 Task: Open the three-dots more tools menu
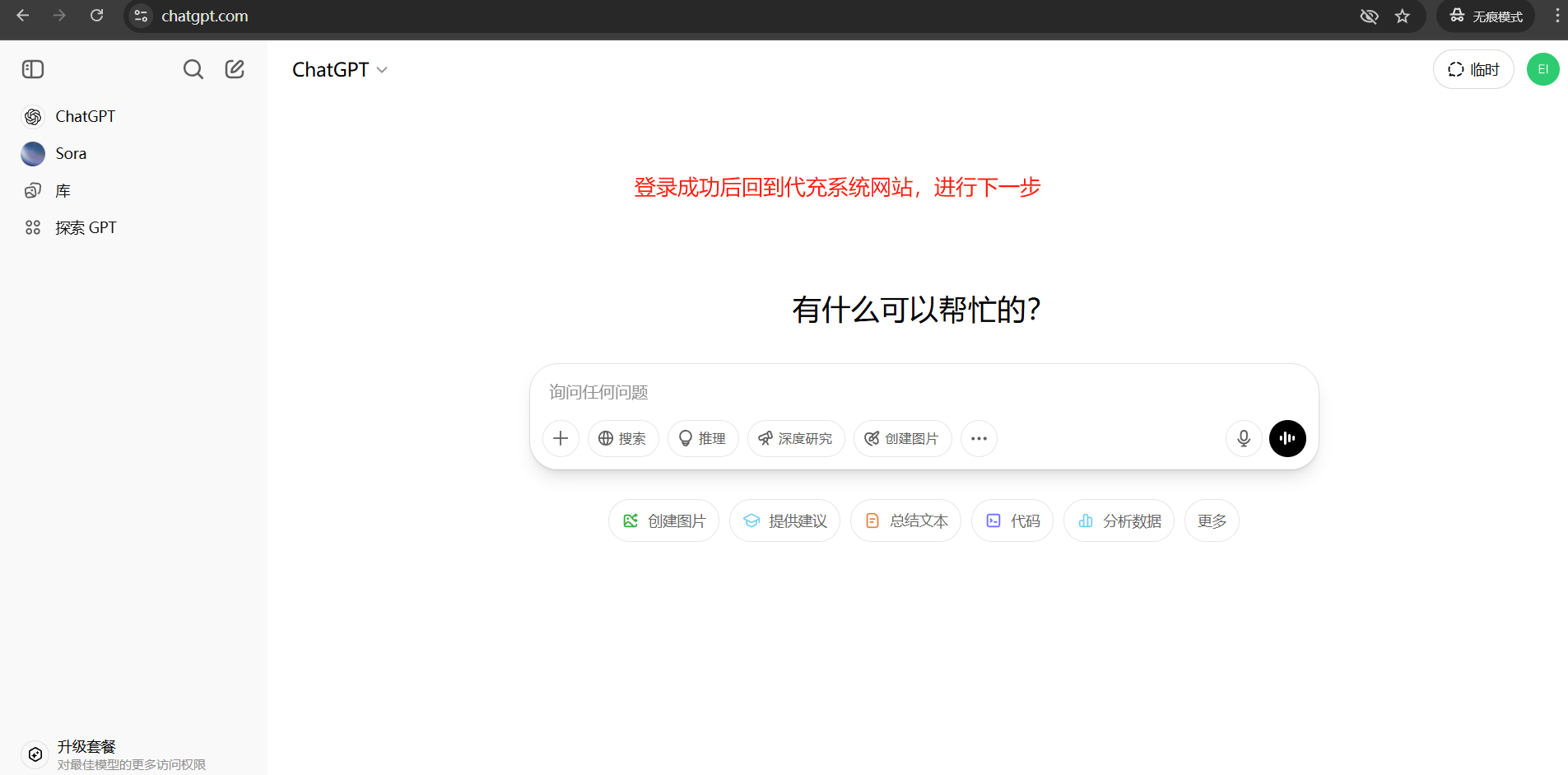click(979, 438)
